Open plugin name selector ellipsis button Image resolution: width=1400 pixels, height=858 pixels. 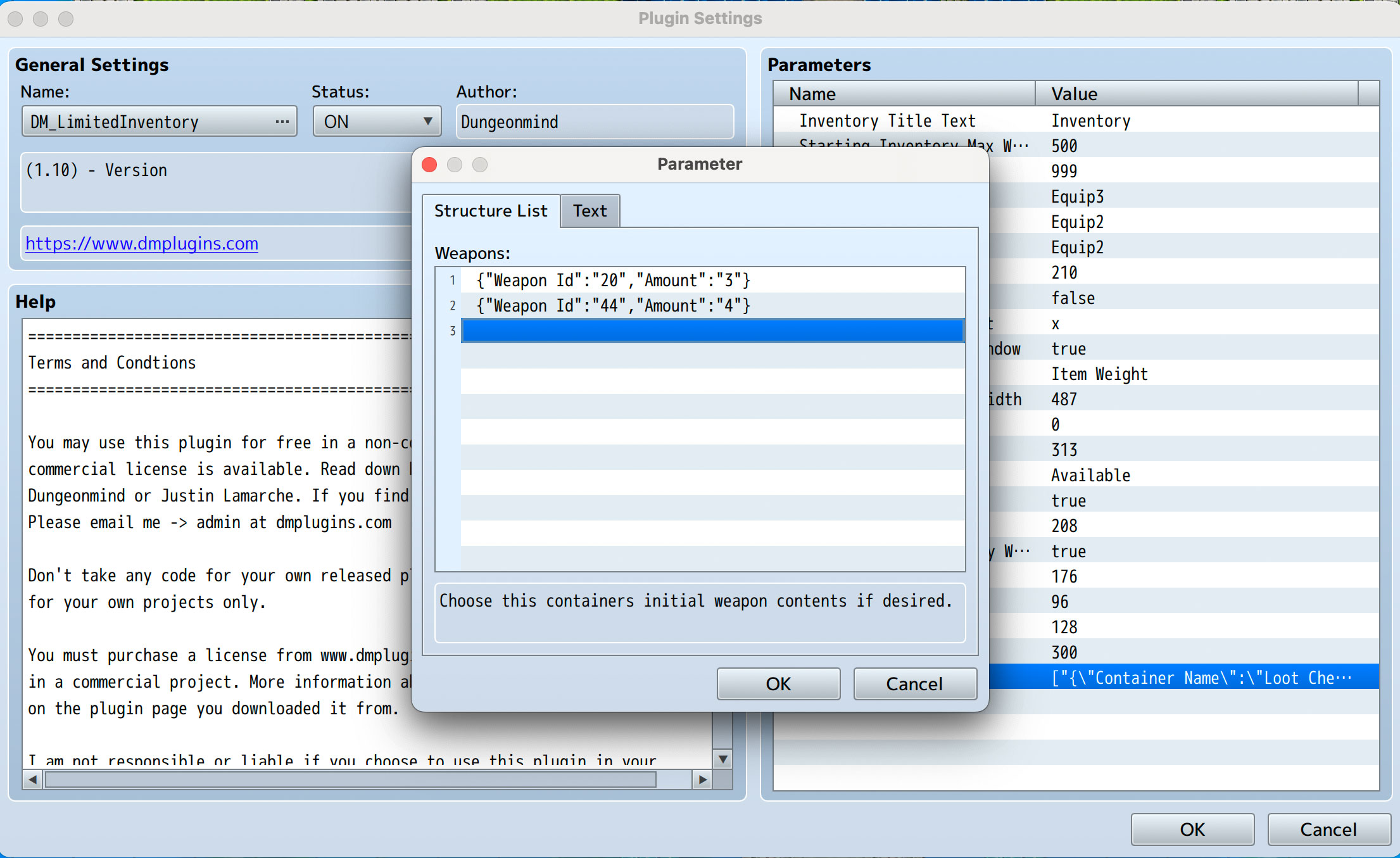pos(282,122)
